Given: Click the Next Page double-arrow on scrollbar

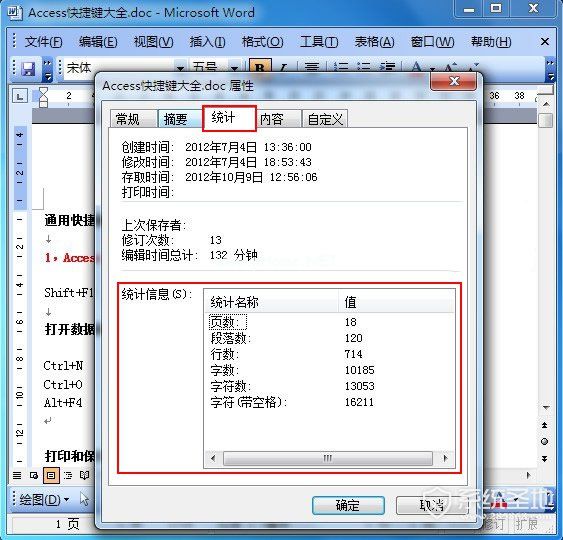Looking at the screenshot, I should [545, 459].
